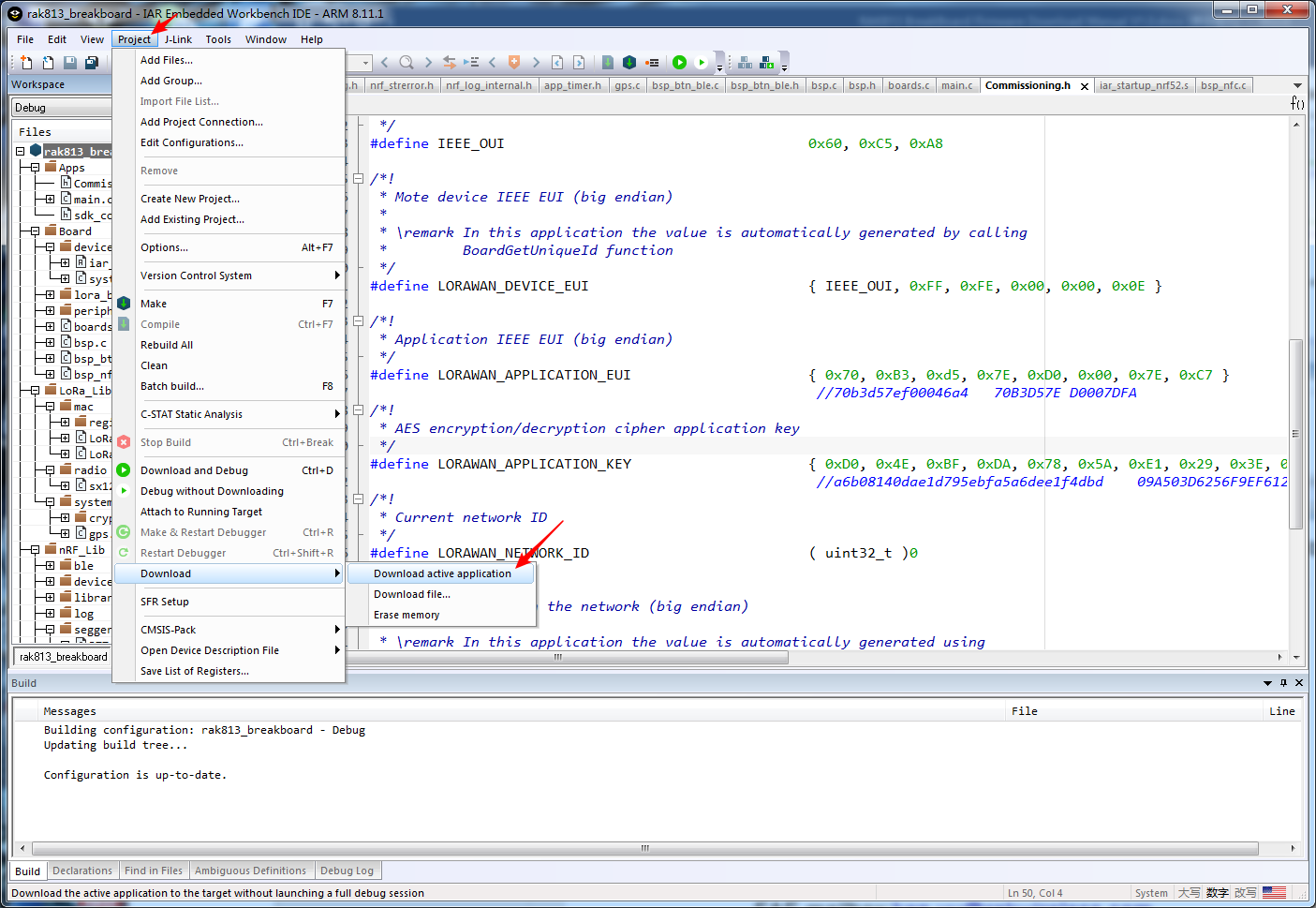The height and width of the screenshot is (908, 1316).
Task: Click the Replace arrows toolbar icon
Action: click(450, 63)
